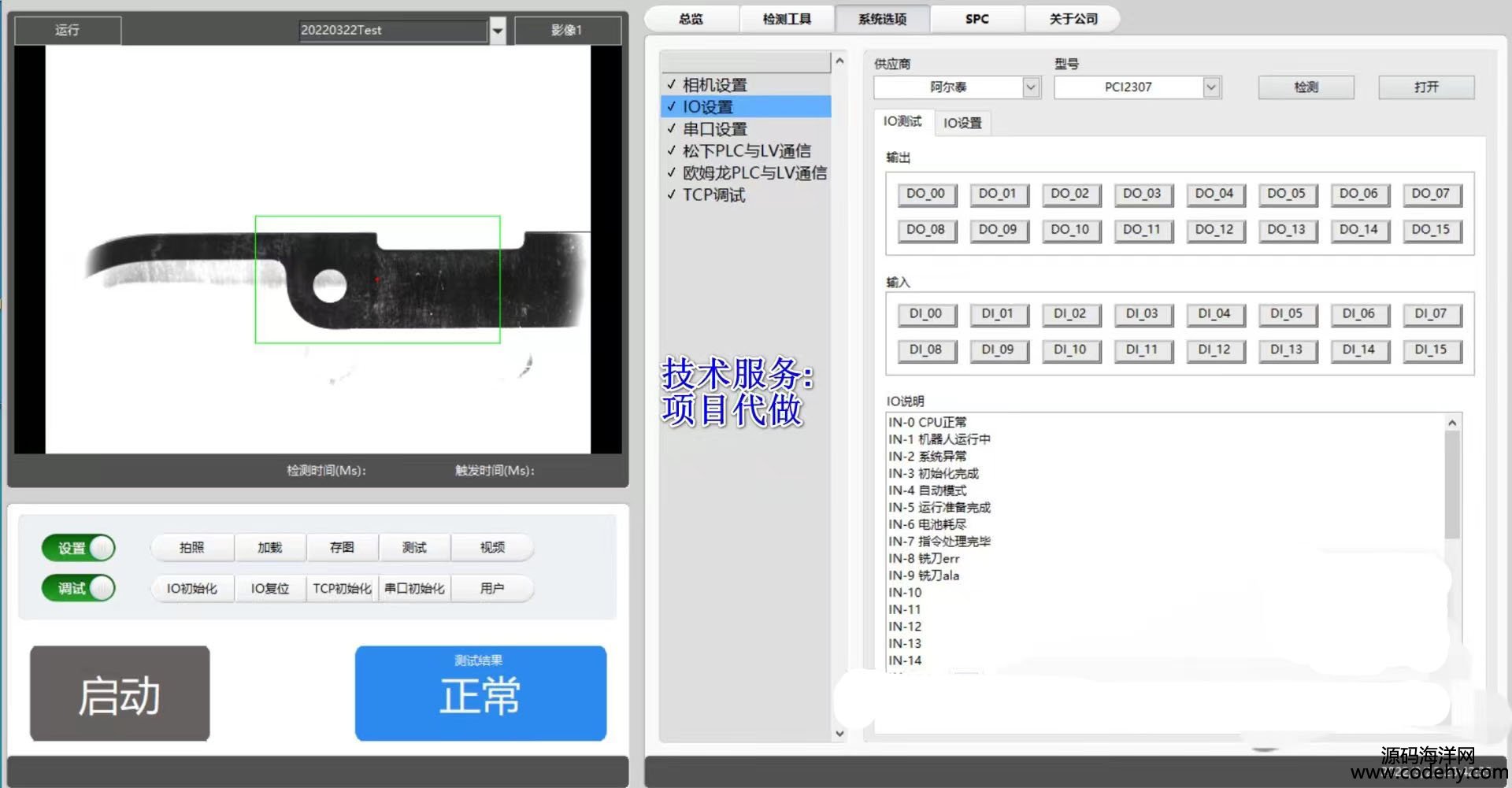Click the 启动 start button

click(x=120, y=694)
